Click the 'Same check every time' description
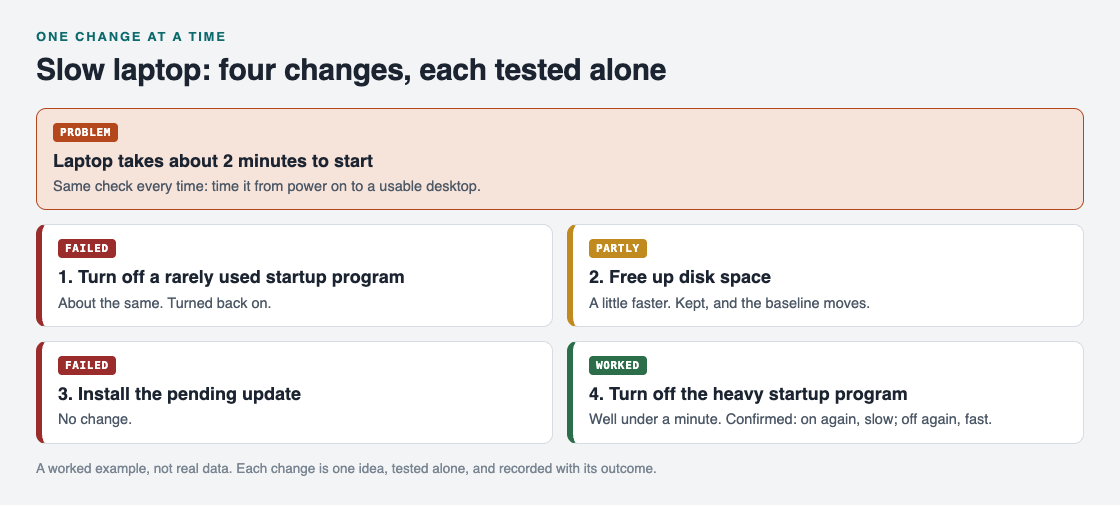This screenshot has width=1120, height=505. pyautogui.click(x=266, y=186)
